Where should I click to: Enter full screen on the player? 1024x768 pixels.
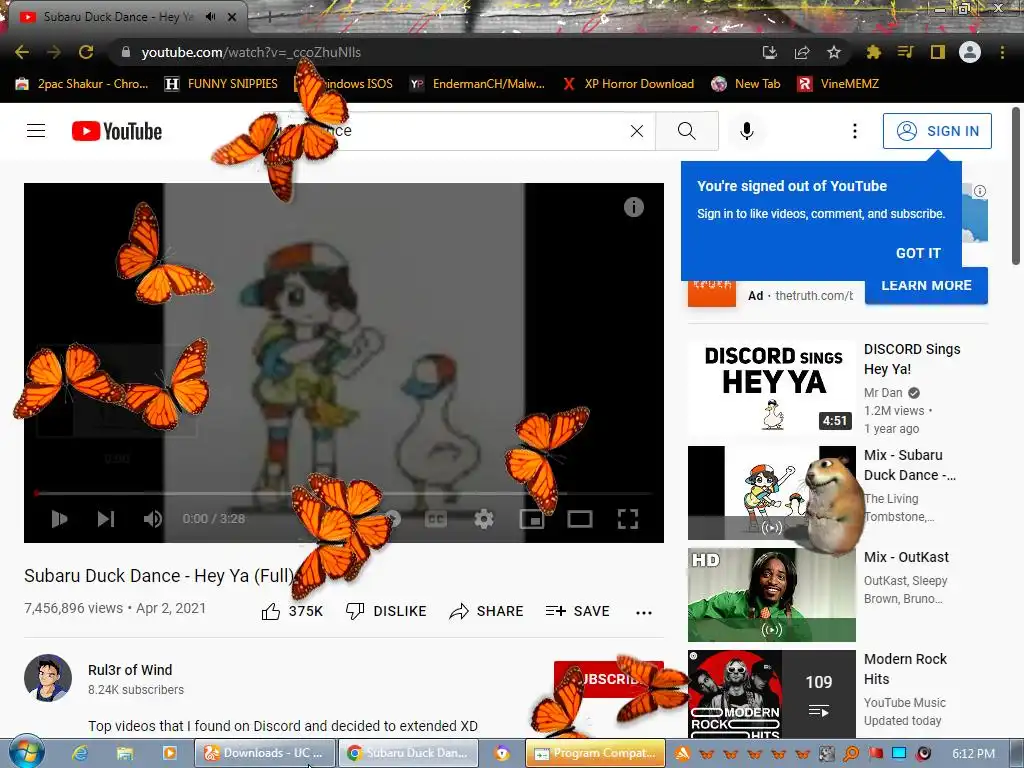click(628, 519)
